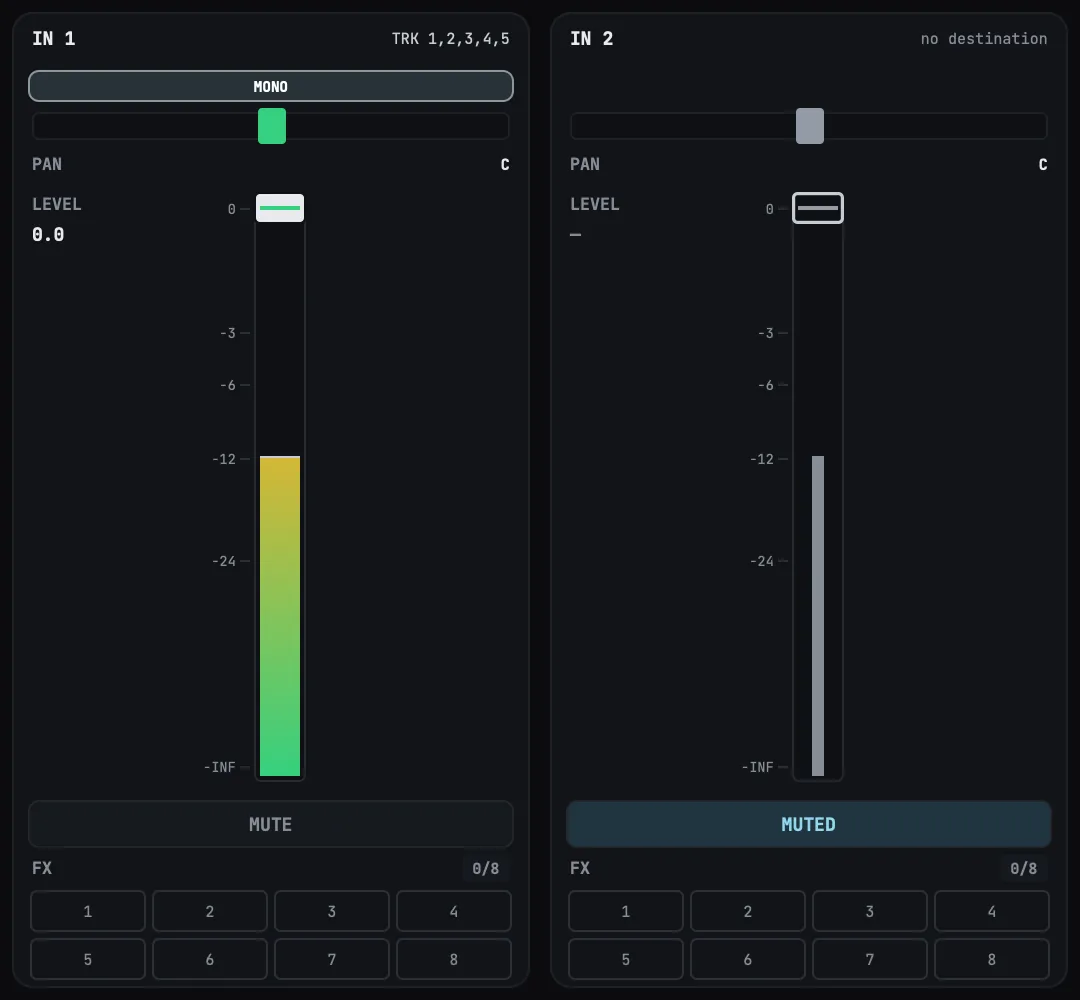Screen dimensions: 1080x1000
Task: Open FX slot 6 on IN 1
Action: point(209,959)
